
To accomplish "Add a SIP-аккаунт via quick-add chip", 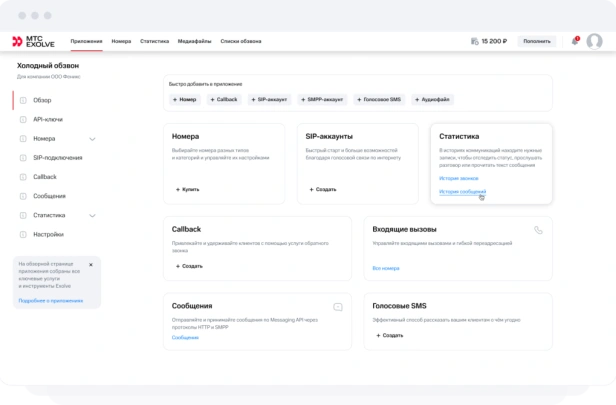I will (x=269, y=99).
